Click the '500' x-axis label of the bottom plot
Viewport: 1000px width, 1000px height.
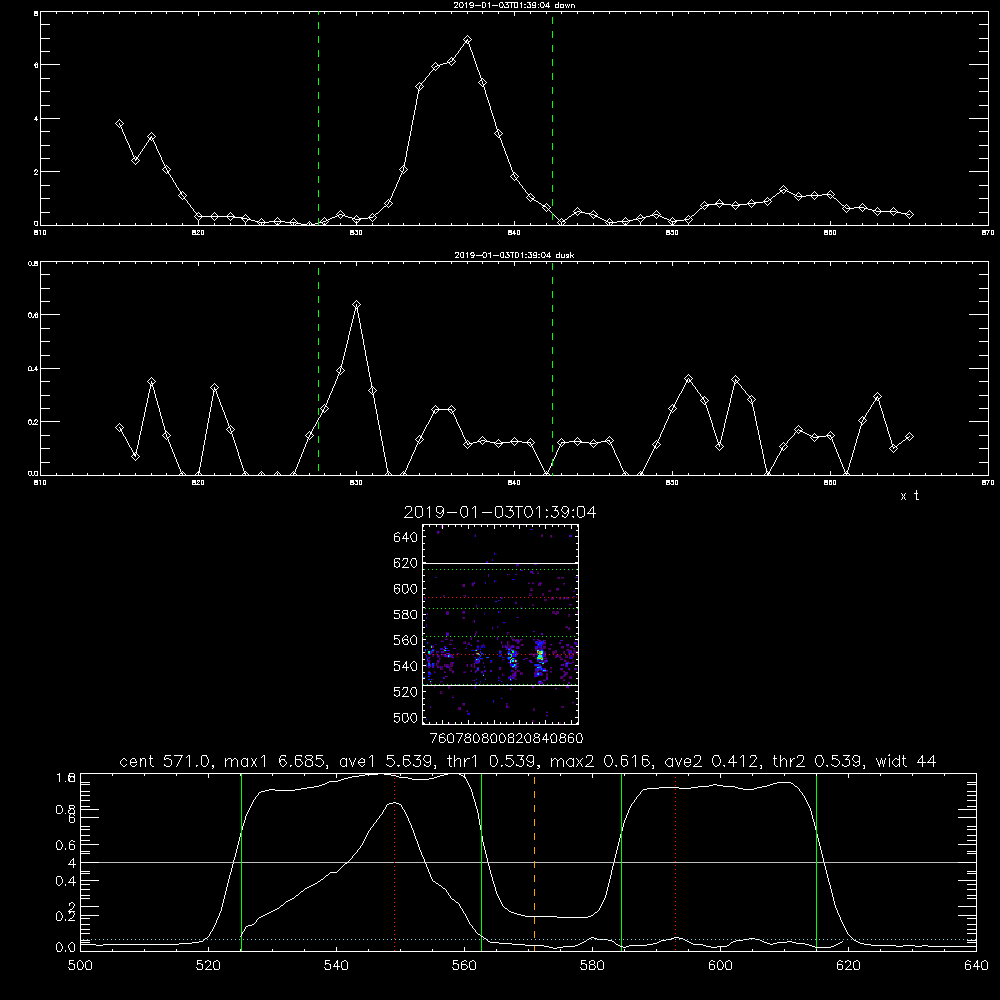[x=80, y=966]
